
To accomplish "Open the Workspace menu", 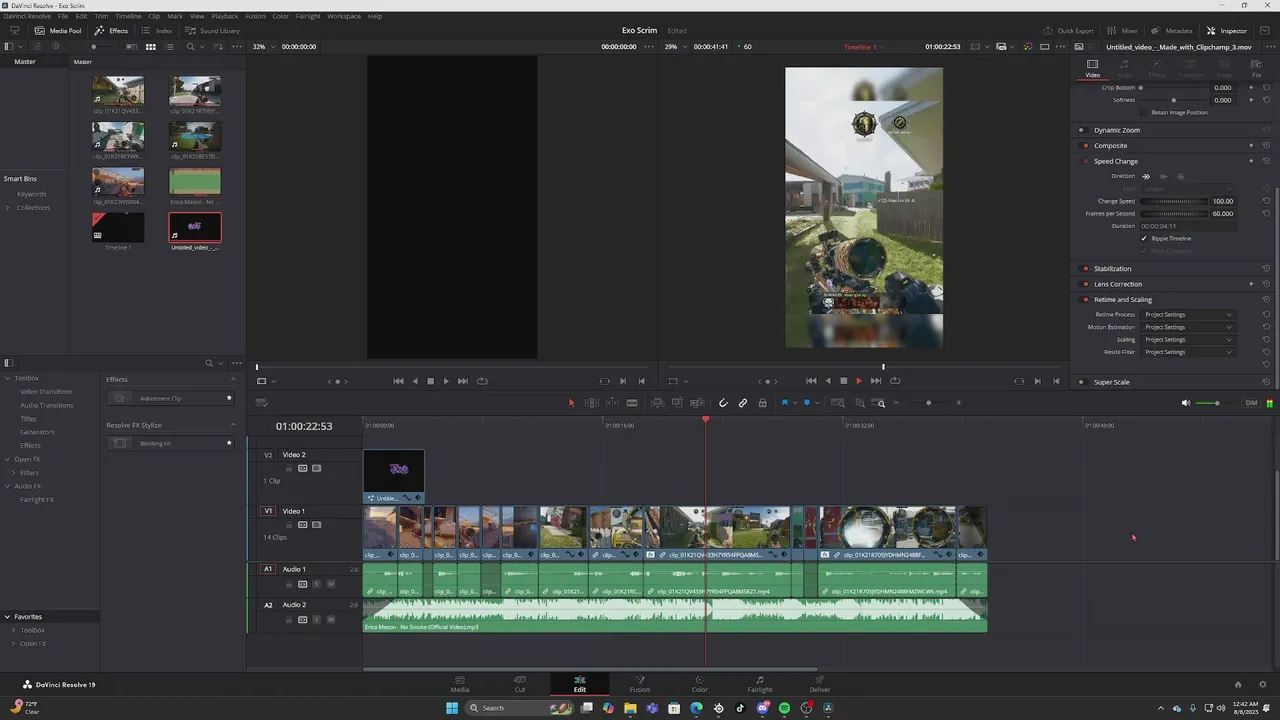I will tap(344, 16).
